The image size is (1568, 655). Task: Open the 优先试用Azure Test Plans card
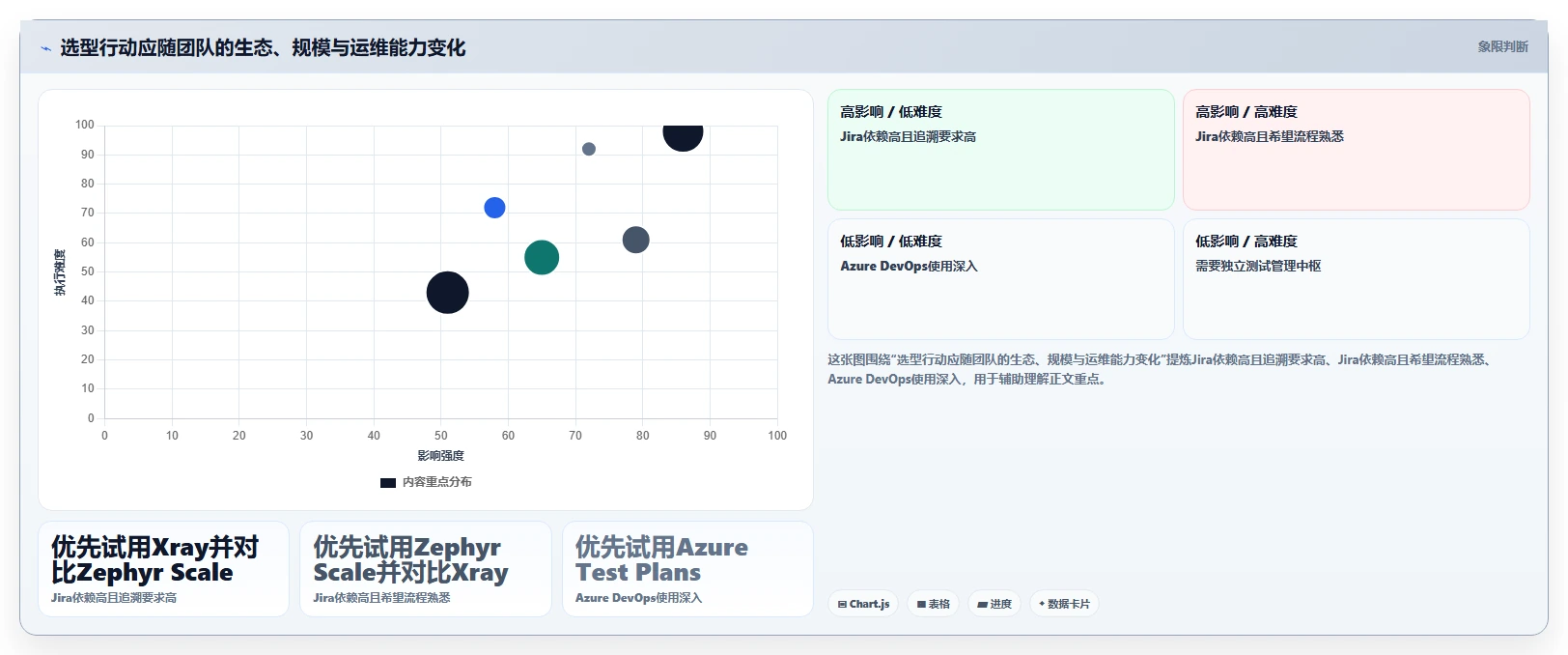point(687,569)
